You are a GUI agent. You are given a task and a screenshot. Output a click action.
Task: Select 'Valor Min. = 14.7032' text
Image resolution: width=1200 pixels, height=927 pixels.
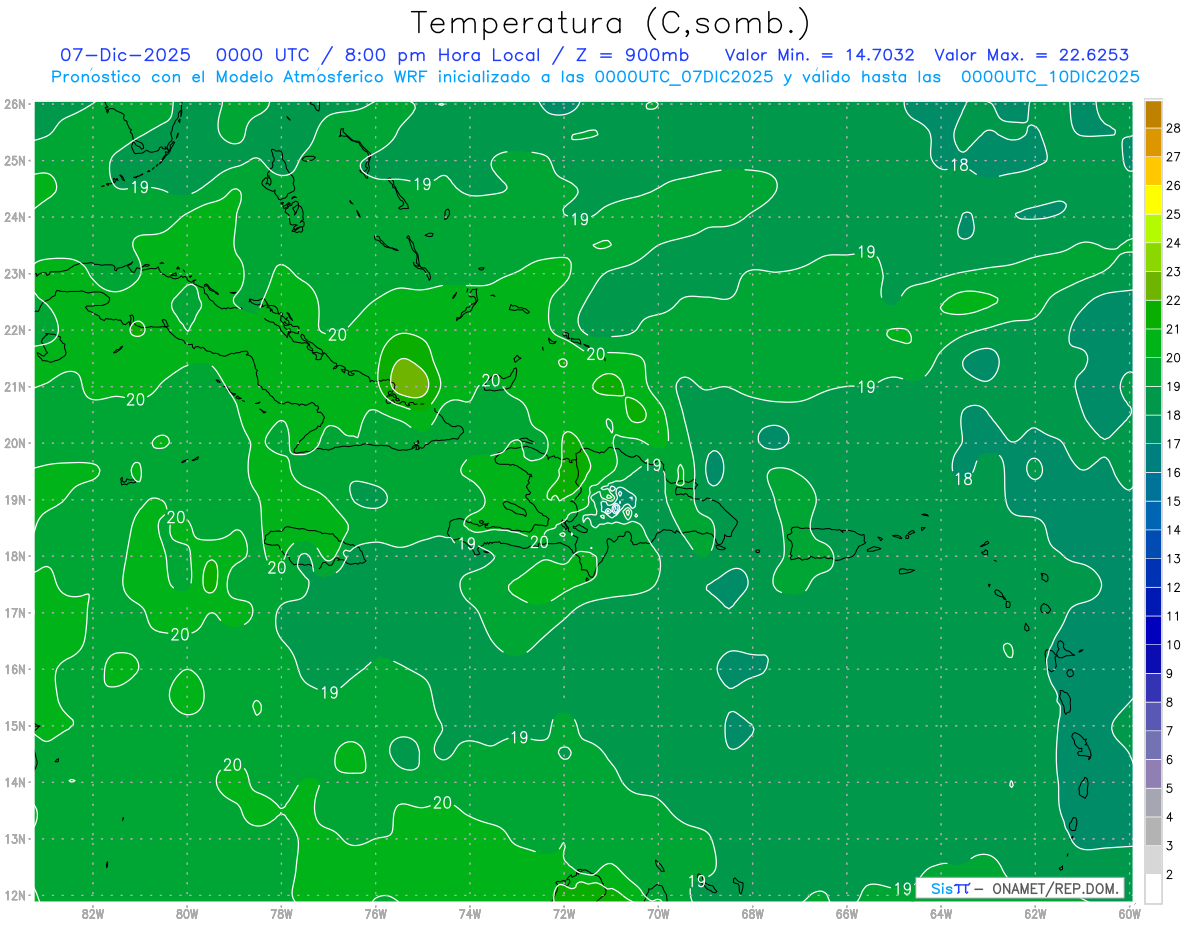tap(820, 55)
